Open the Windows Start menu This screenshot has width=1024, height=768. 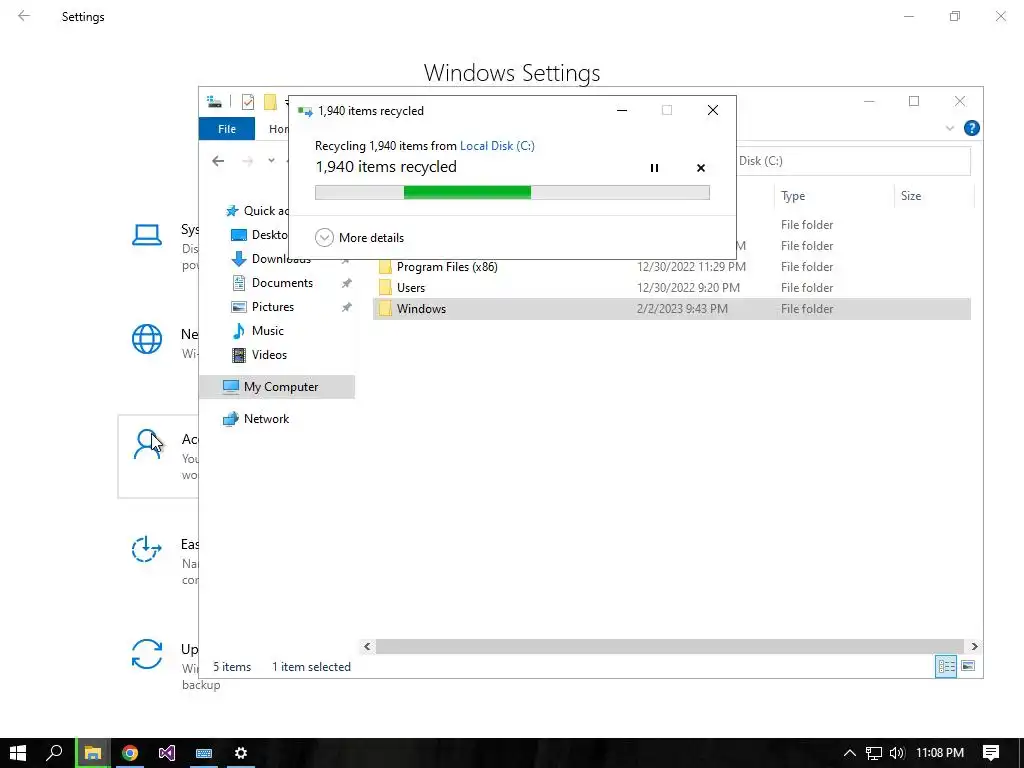click(x=18, y=753)
